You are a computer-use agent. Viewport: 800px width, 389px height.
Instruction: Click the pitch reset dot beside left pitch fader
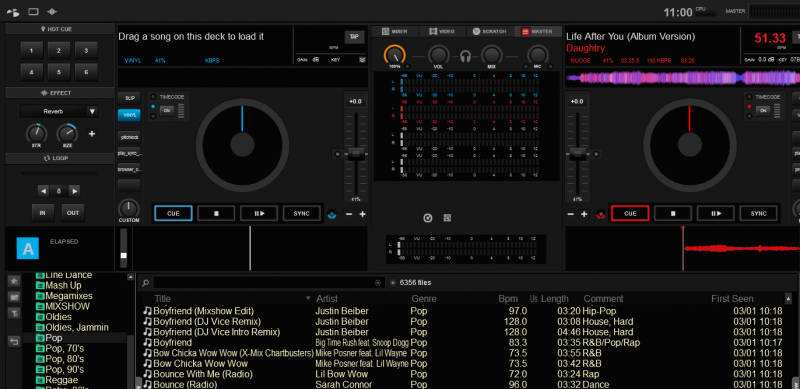coord(337,154)
